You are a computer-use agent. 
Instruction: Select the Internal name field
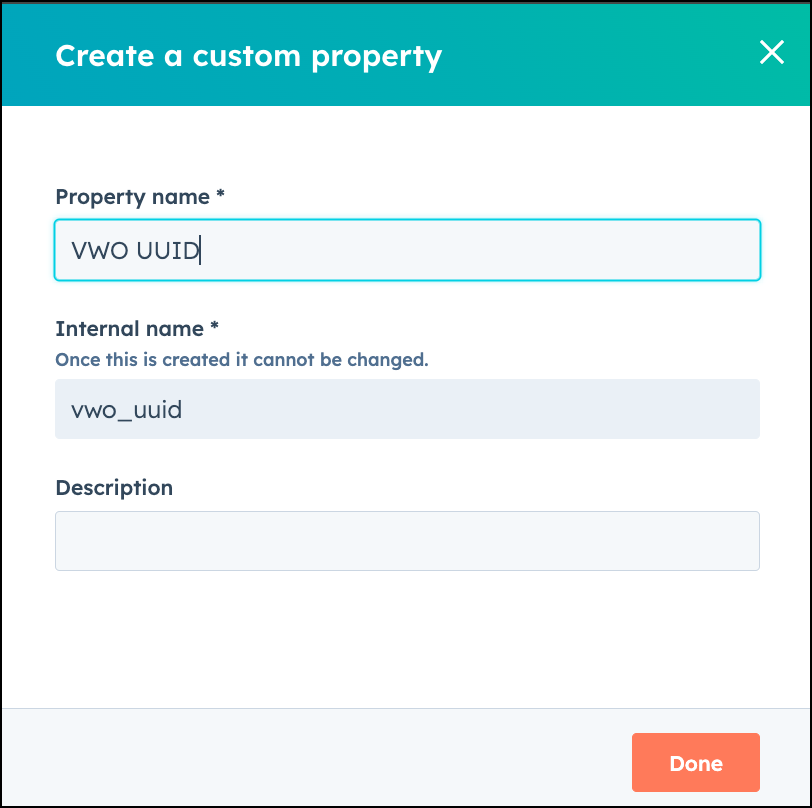[x=407, y=409]
